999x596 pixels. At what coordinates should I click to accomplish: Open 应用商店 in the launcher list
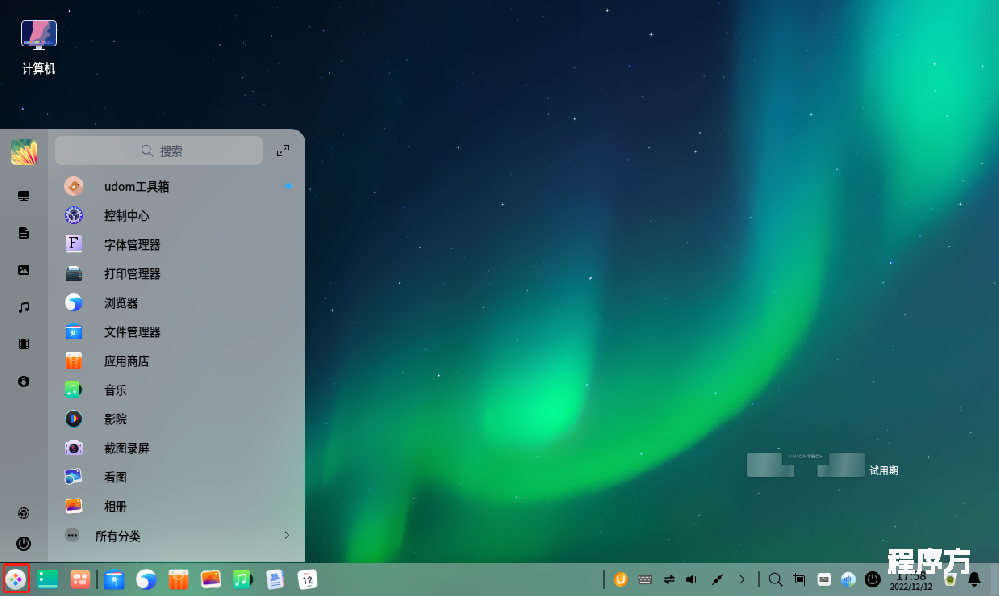[x=176, y=361]
